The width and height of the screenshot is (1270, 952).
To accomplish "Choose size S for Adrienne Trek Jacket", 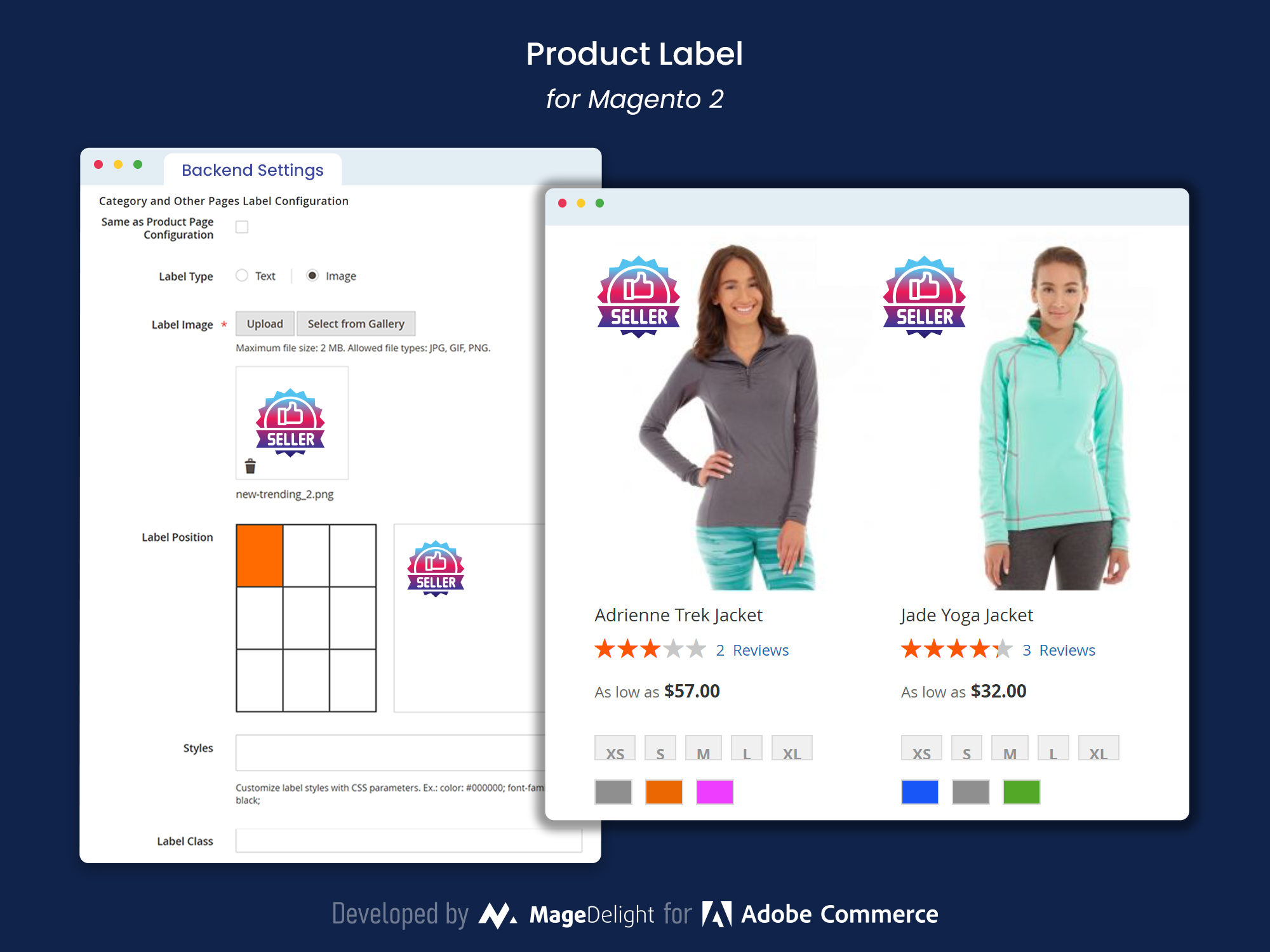I will pos(660,749).
